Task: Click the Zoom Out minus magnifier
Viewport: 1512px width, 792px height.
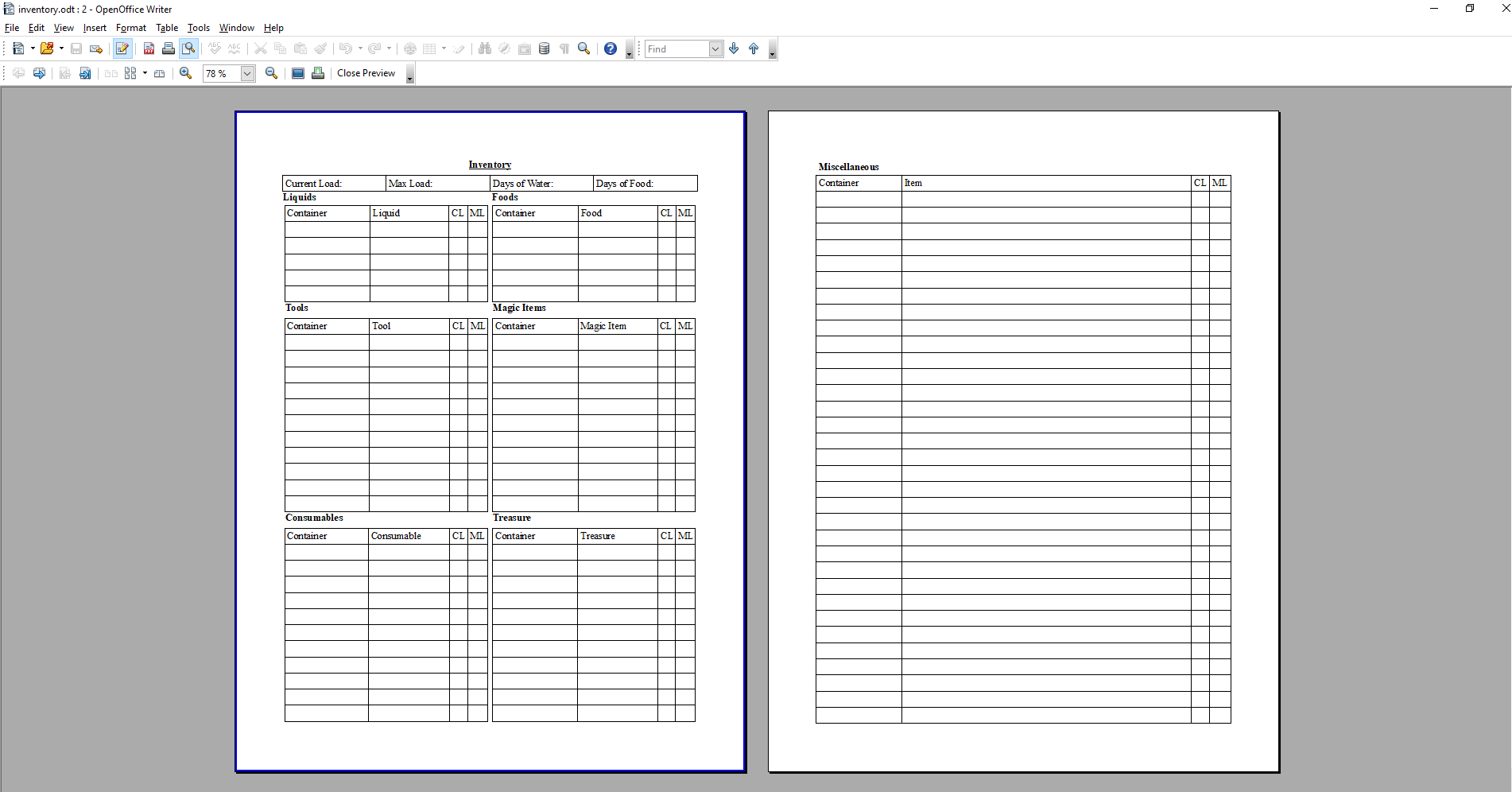Action: tap(271, 73)
